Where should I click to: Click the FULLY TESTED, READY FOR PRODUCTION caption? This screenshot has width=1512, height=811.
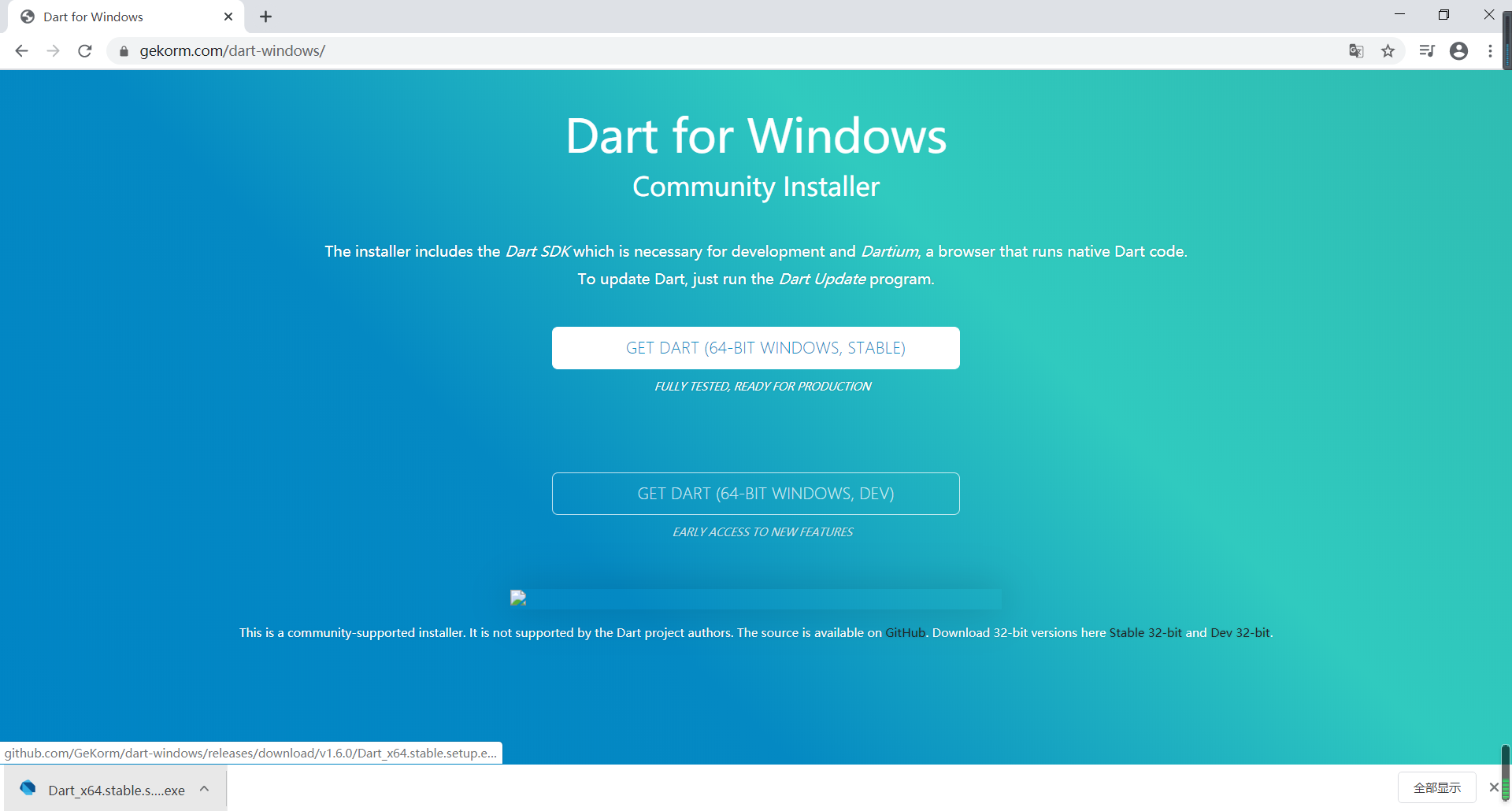[763, 387]
